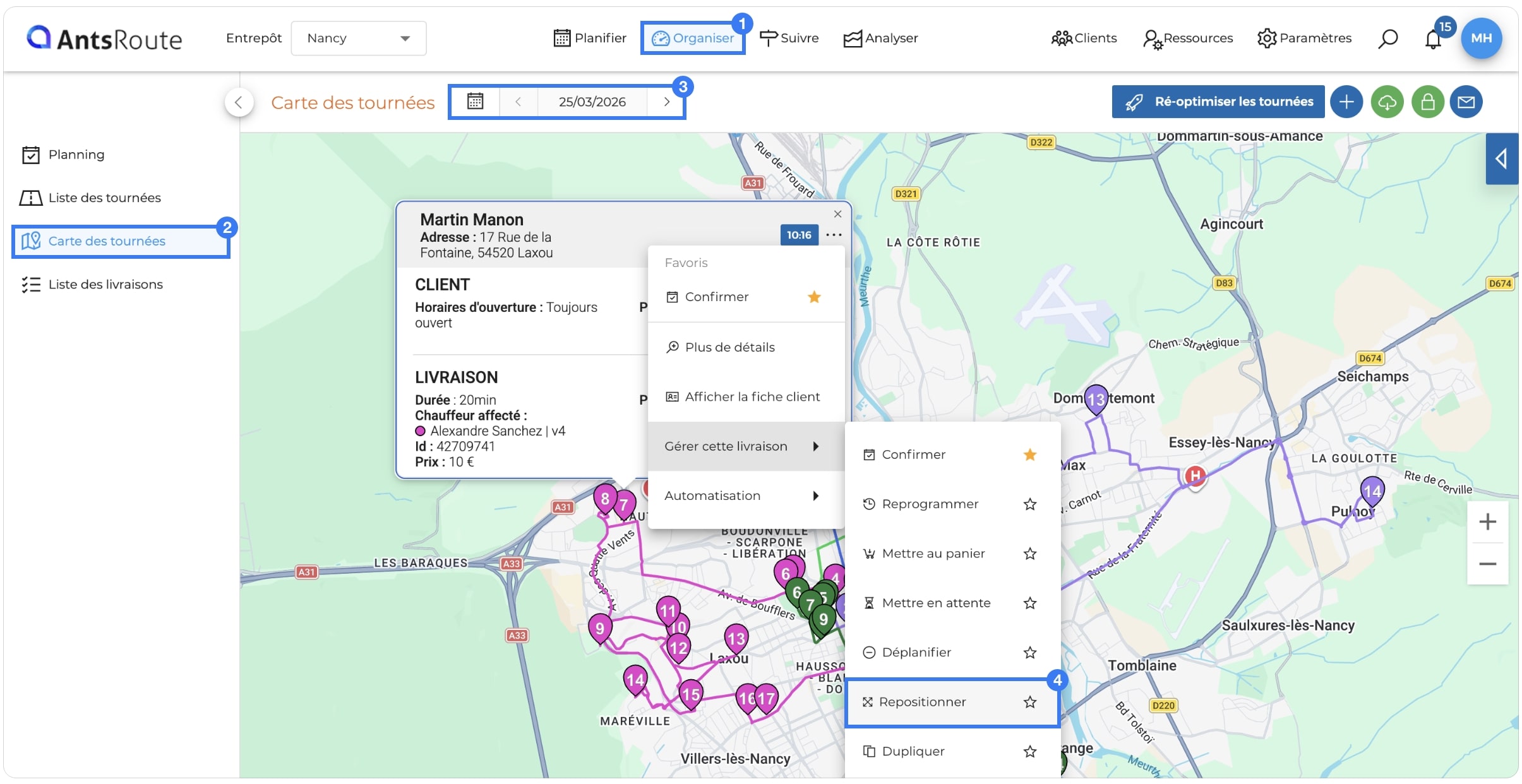Viewport: 1522px width, 784px height.
Task: Click the 10:16 time badge
Action: point(799,235)
